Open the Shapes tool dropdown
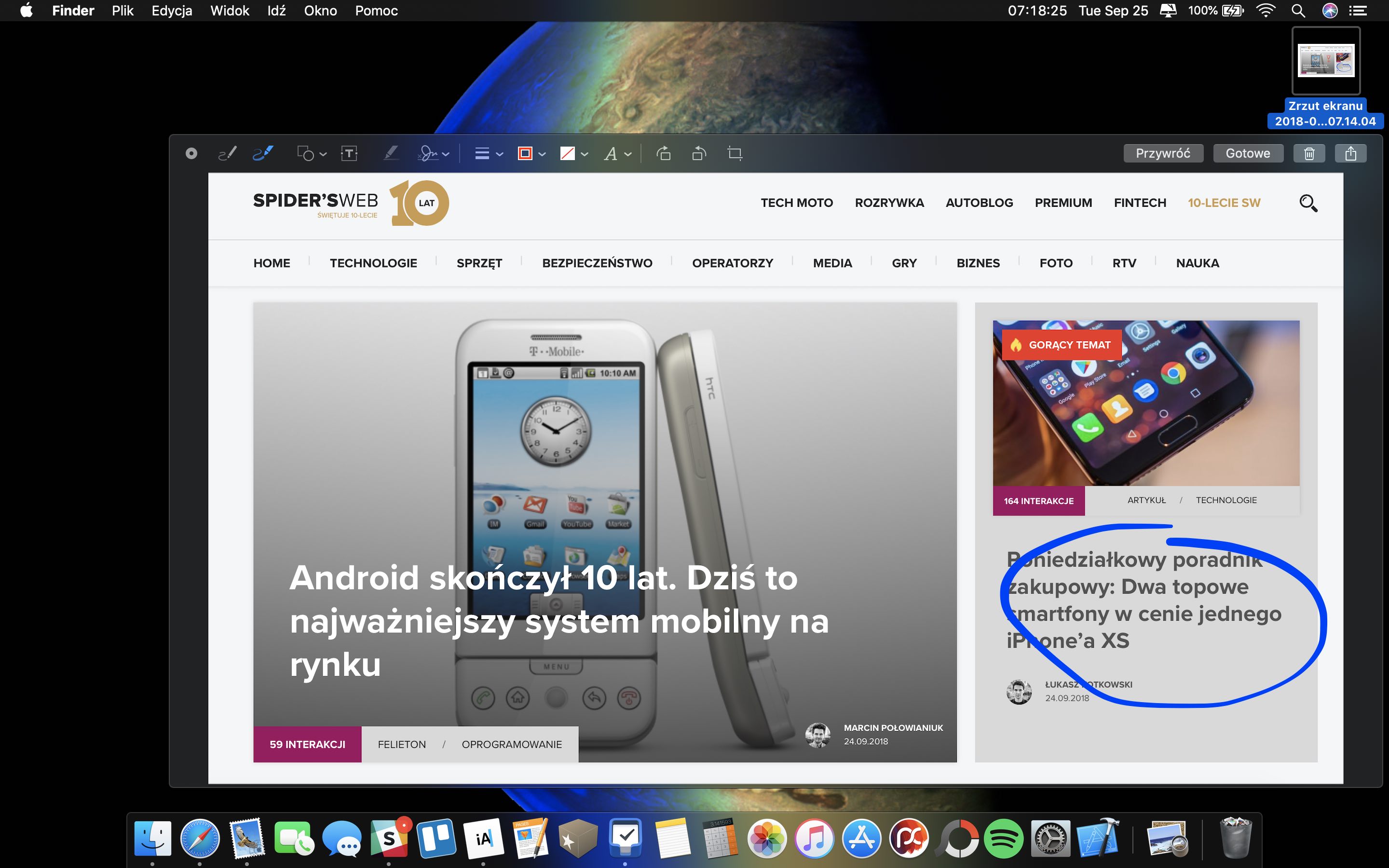The image size is (1389, 868). click(312, 153)
